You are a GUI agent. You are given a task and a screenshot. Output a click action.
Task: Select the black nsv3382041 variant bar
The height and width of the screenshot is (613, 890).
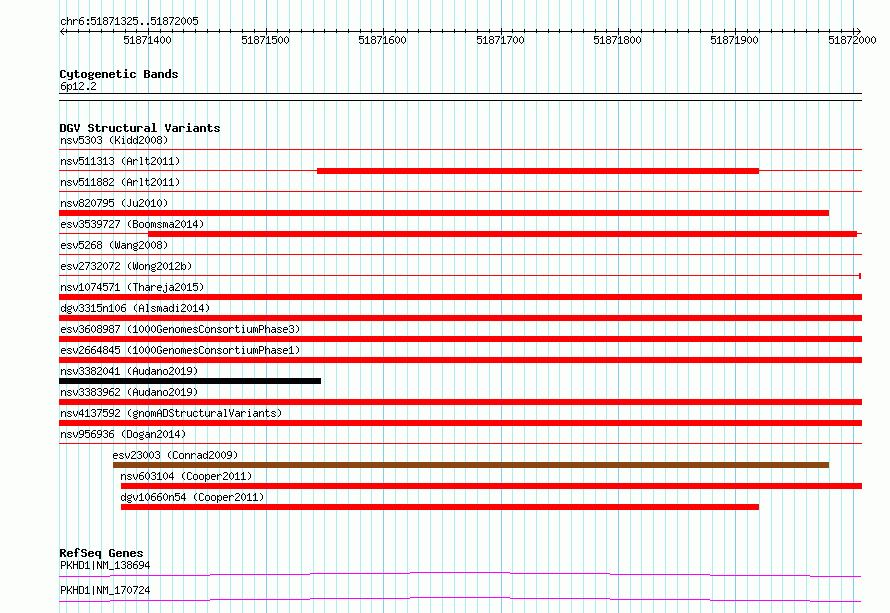pyautogui.click(x=190, y=381)
